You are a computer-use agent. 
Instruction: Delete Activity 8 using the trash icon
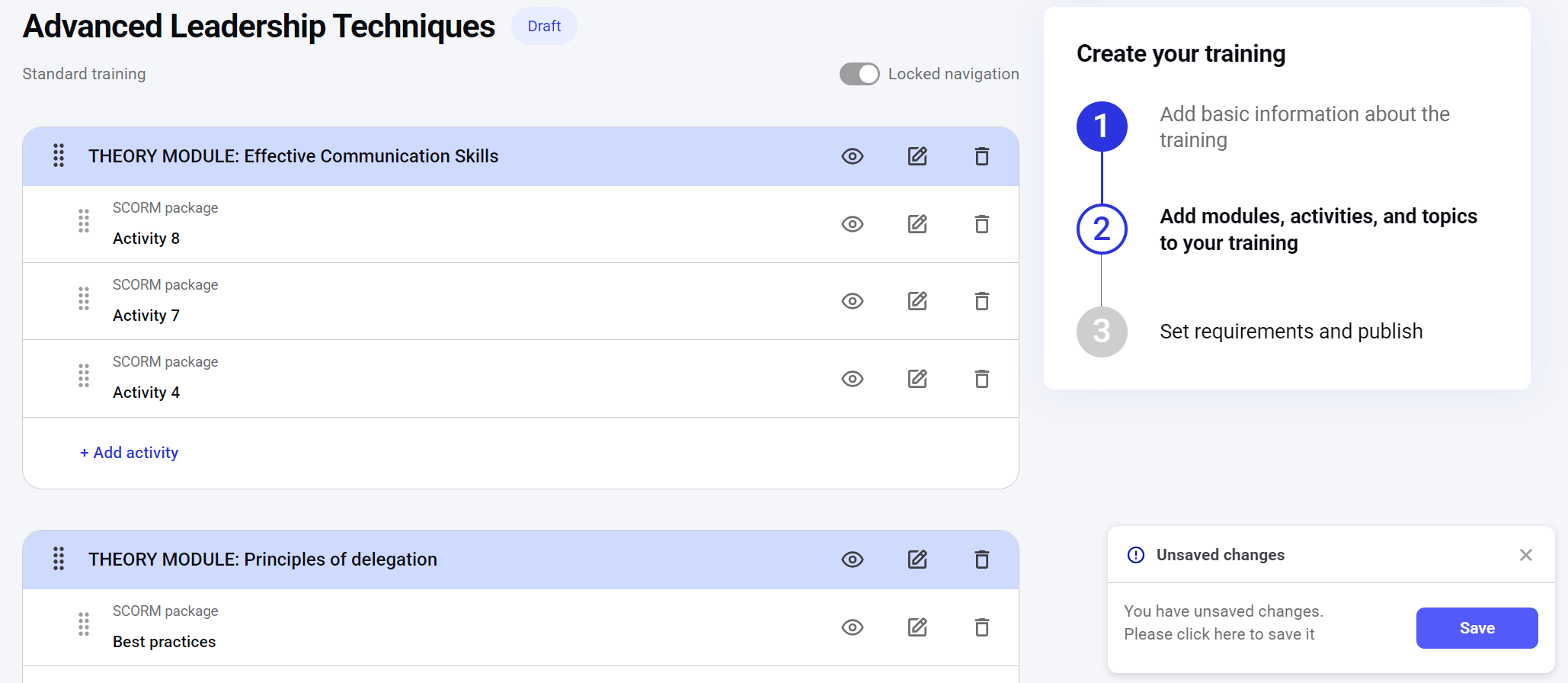982,224
